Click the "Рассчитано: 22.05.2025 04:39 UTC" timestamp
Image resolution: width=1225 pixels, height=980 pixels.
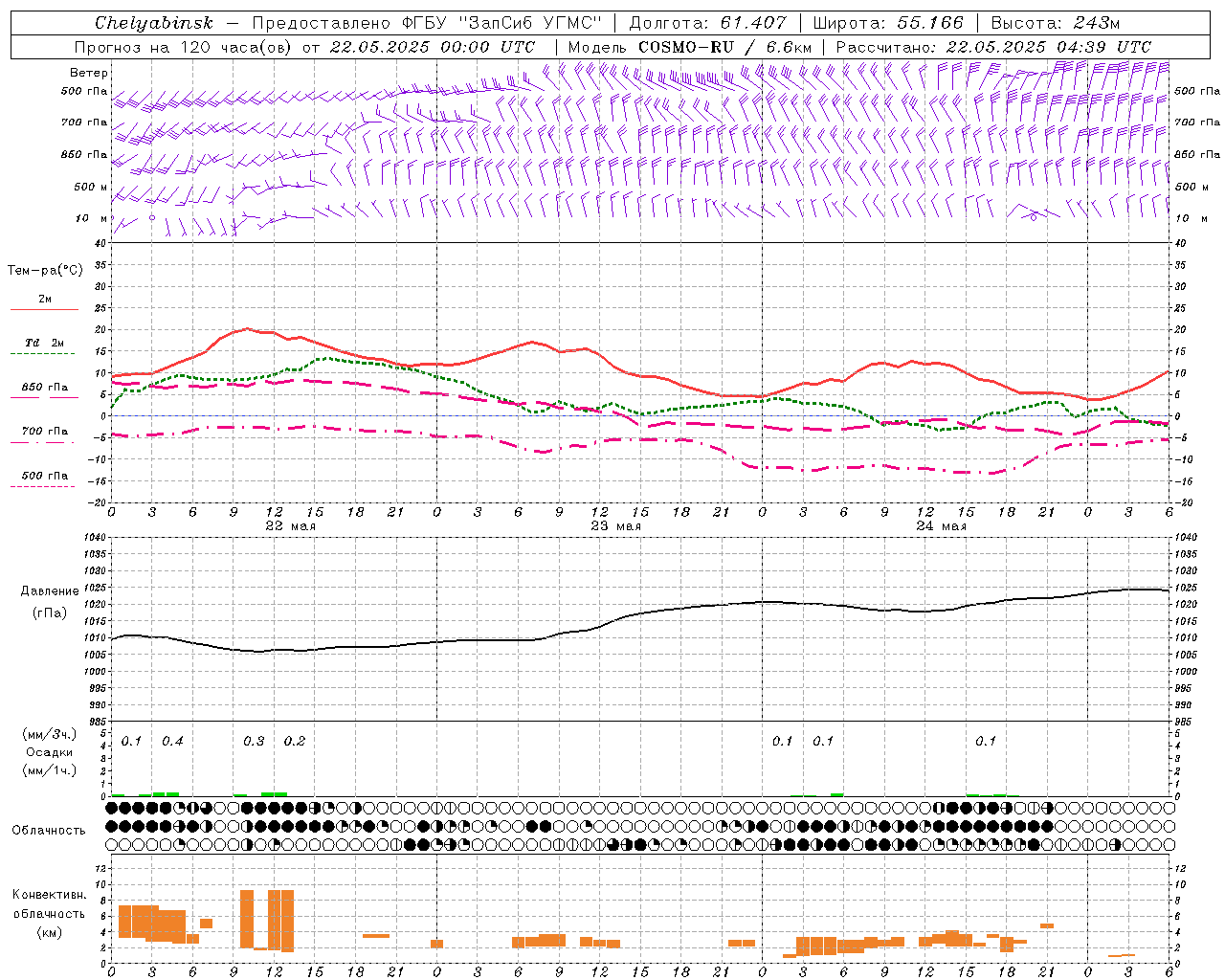tap(993, 47)
